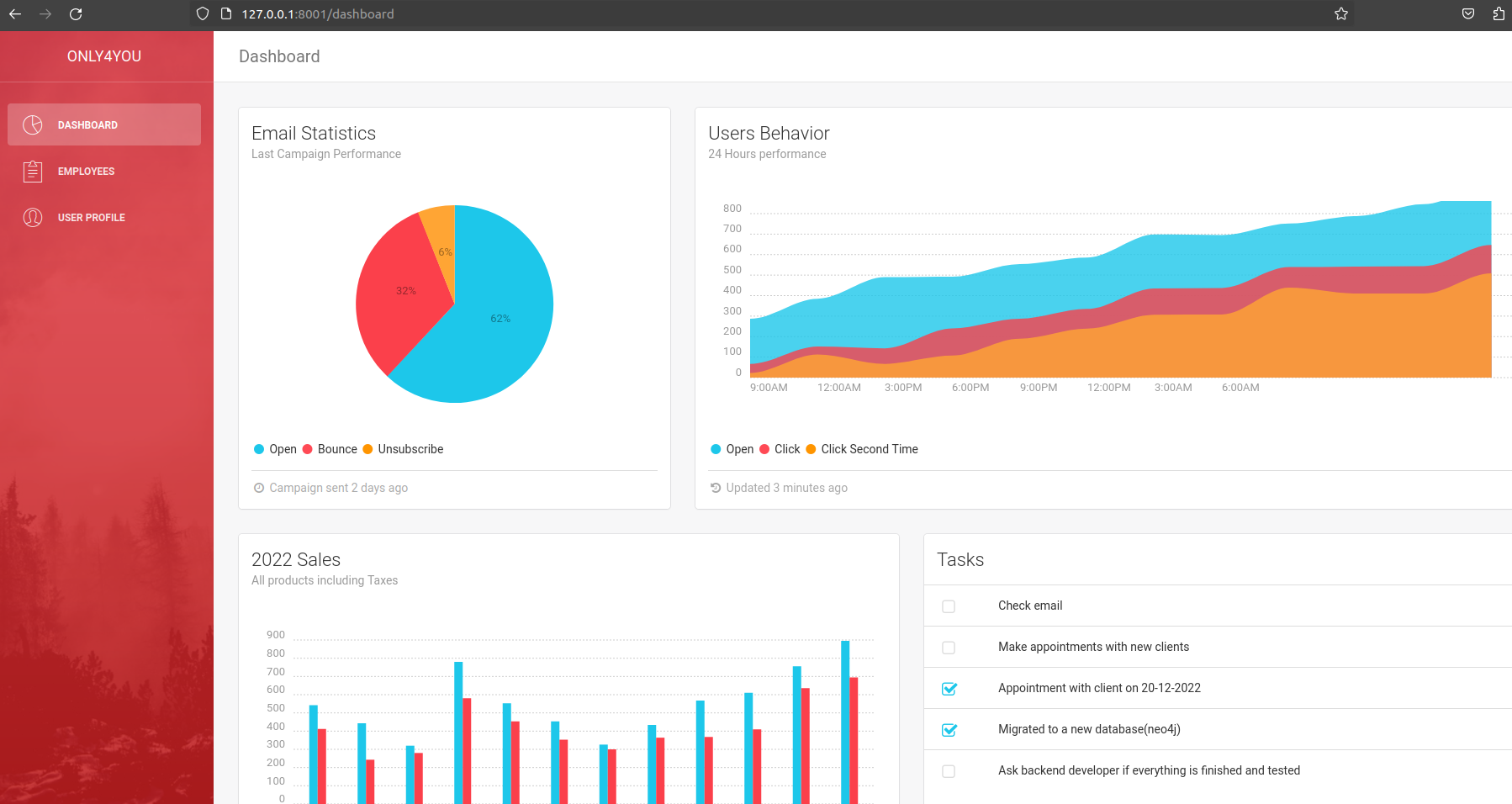Click the User Profile person icon
Image resolution: width=1512 pixels, height=804 pixels.
(33, 217)
